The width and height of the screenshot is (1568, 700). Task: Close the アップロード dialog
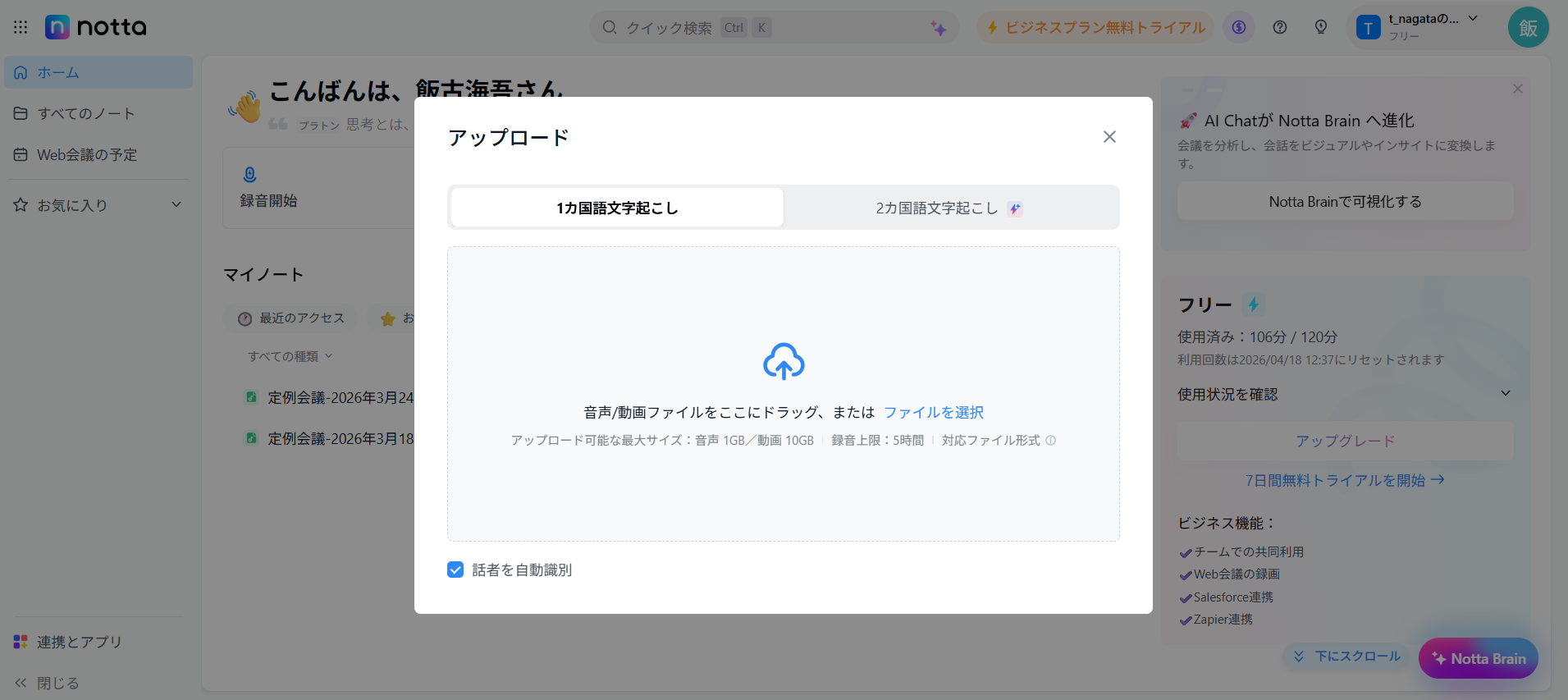[1109, 137]
